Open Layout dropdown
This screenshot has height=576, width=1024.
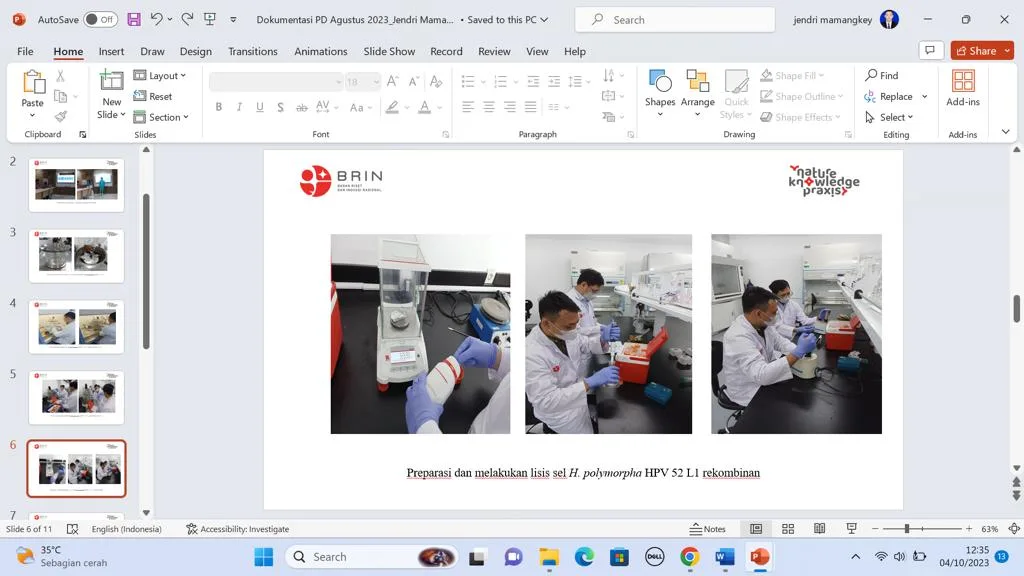[160, 76]
